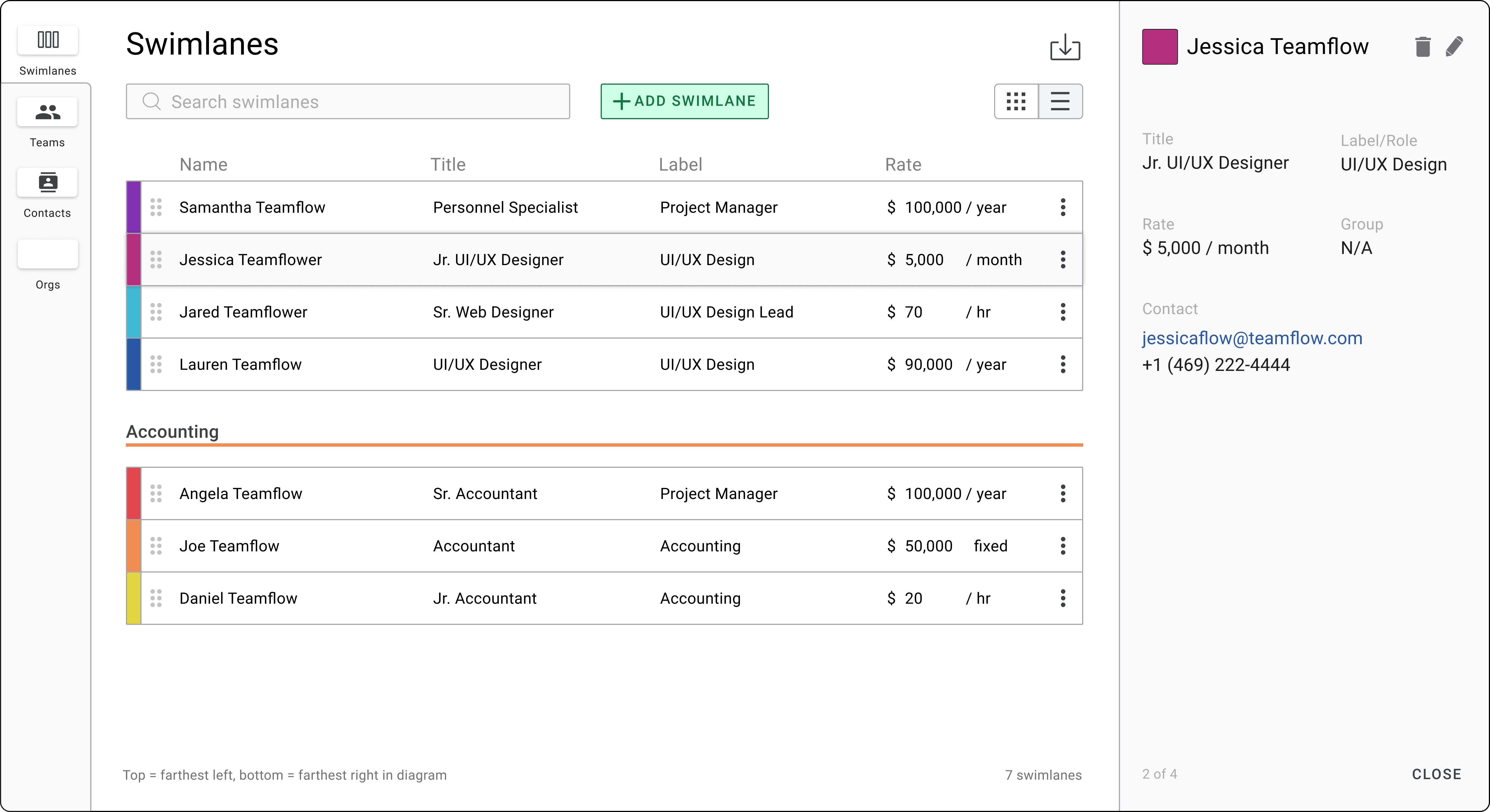Screen dimensions: 1490x812
Task: Click the export download icon
Action: coord(1065,47)
